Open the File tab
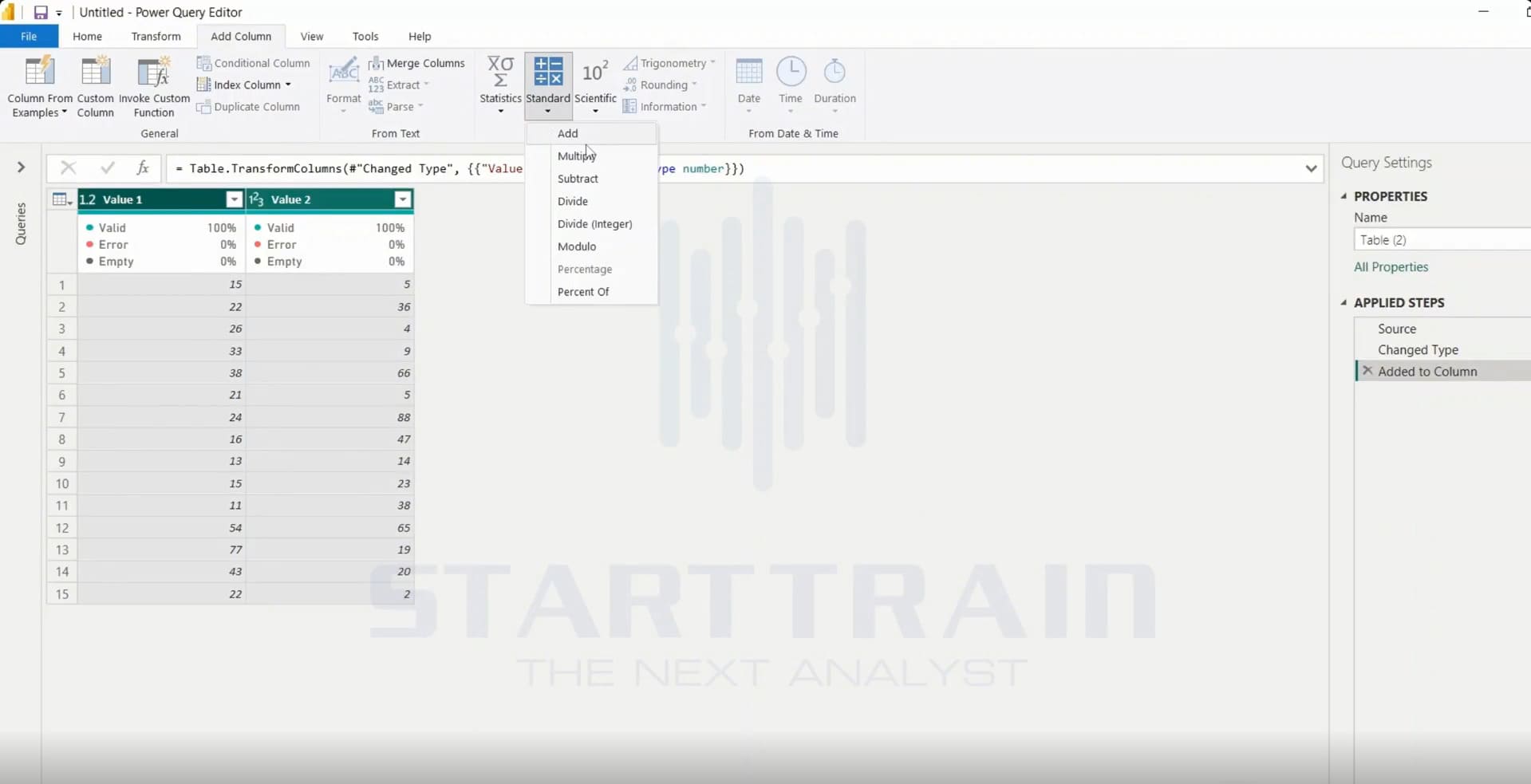 [29, 37]
